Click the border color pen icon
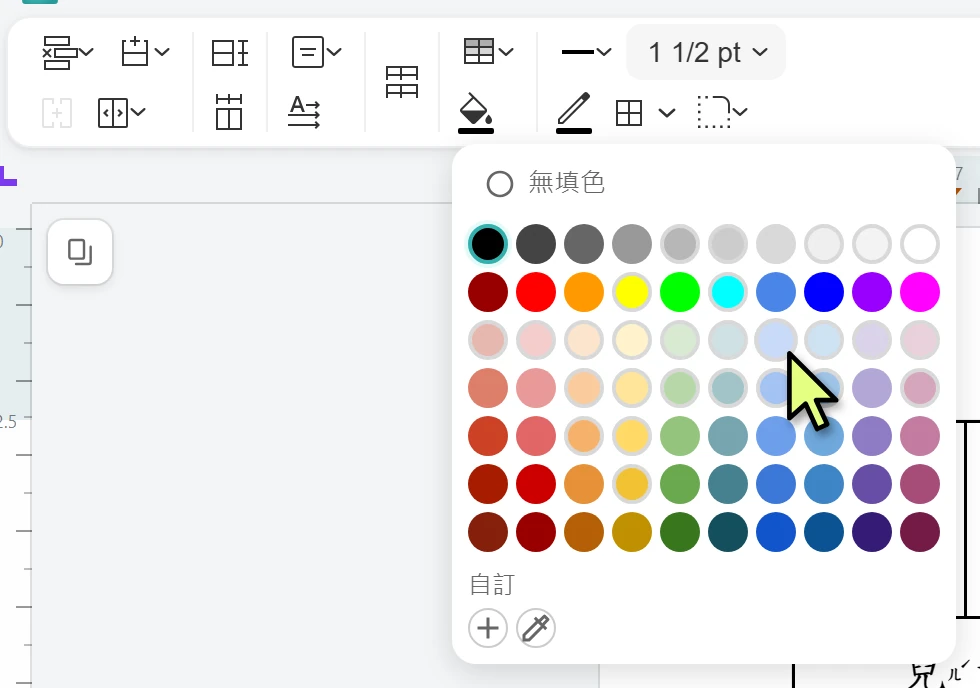Screen dimensions: 980x688 574,112
